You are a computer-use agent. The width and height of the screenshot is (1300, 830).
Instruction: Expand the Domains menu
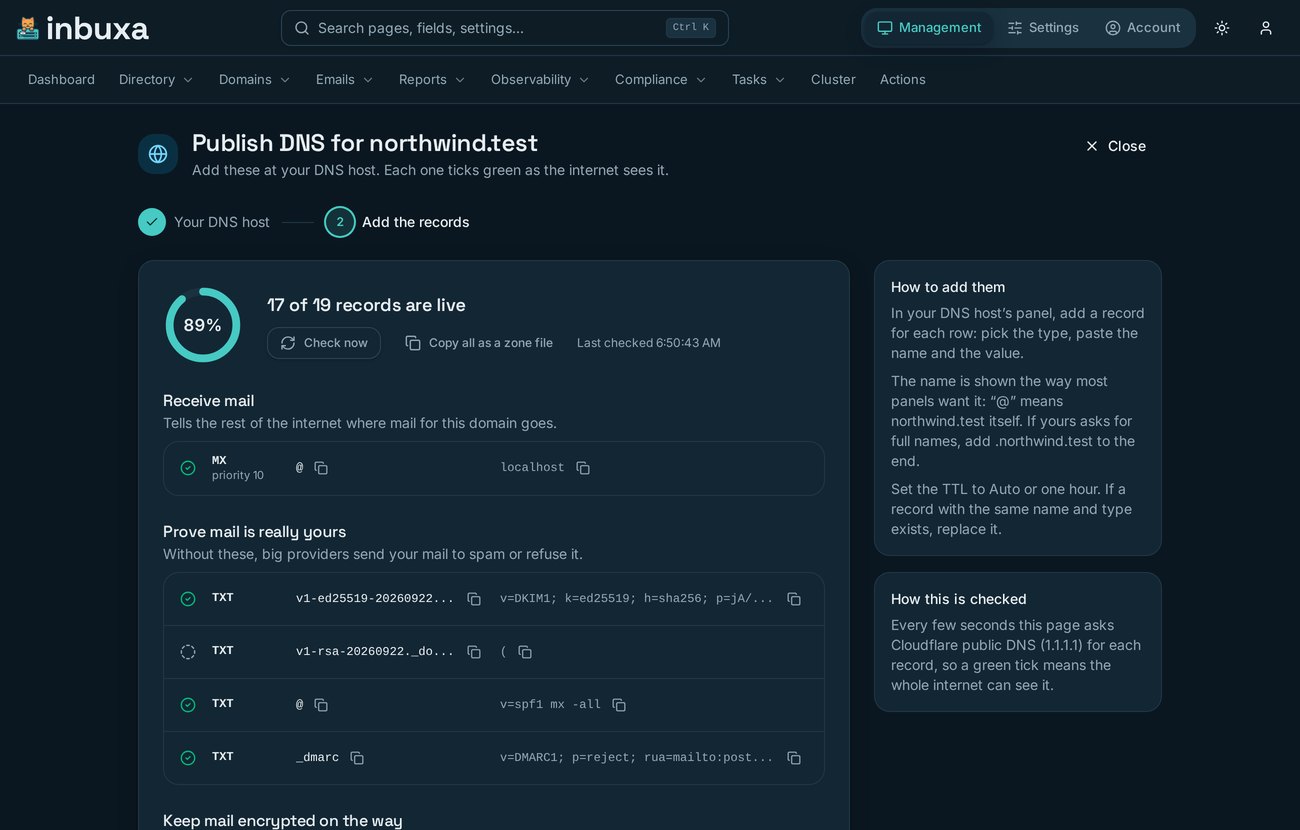pos(255,79)
